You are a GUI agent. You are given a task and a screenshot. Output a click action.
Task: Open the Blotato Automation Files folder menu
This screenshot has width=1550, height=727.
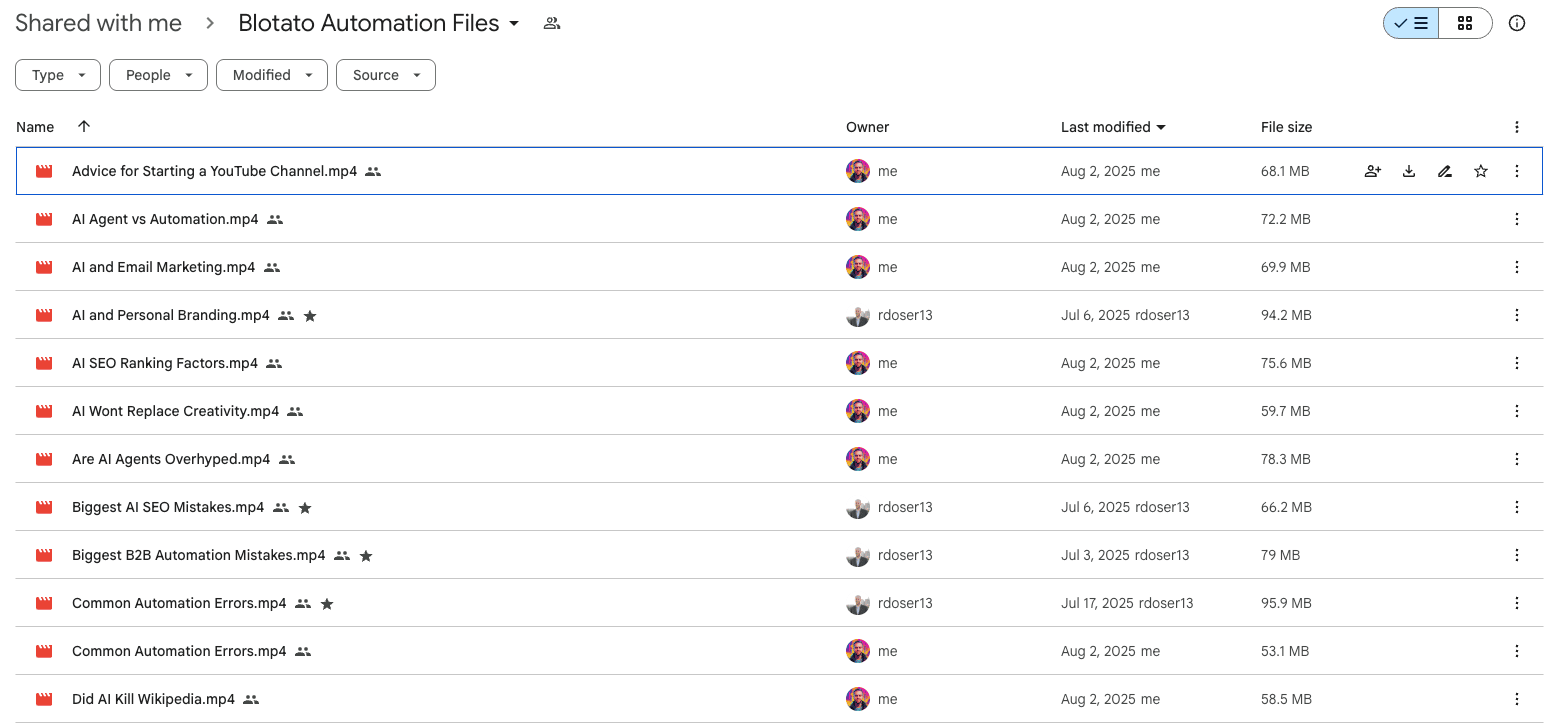coord(379,24)
